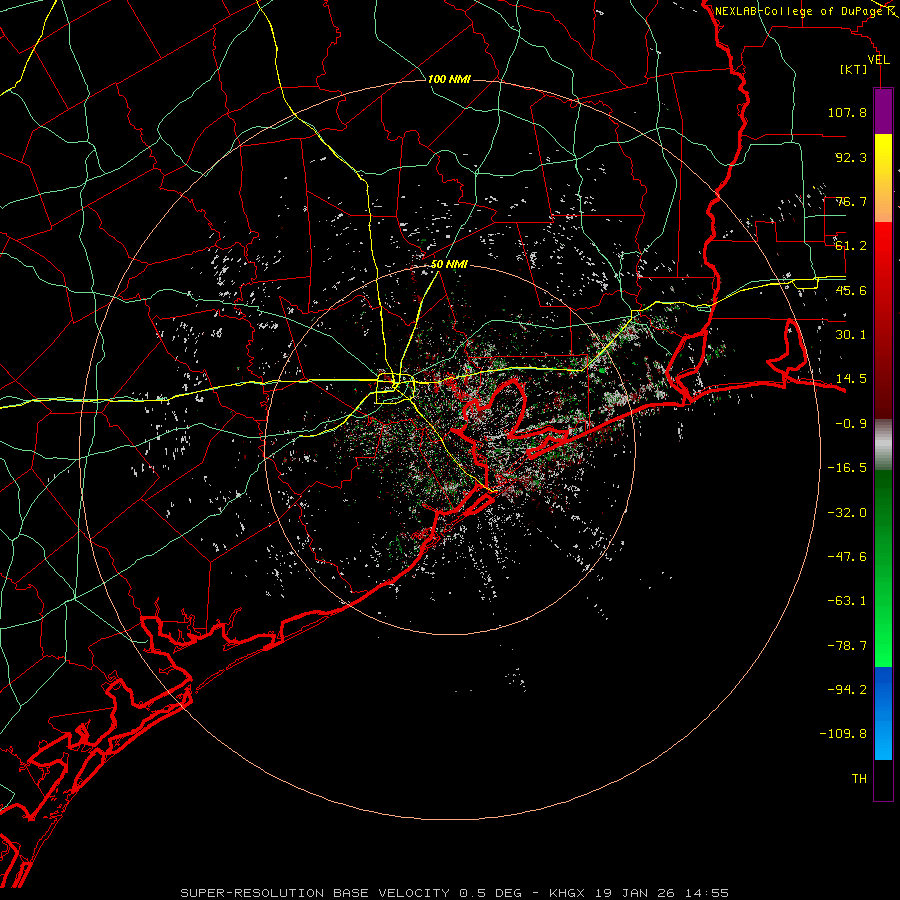900x900 pixels.
Task: Click the VEL legend title
Action: 878,60
